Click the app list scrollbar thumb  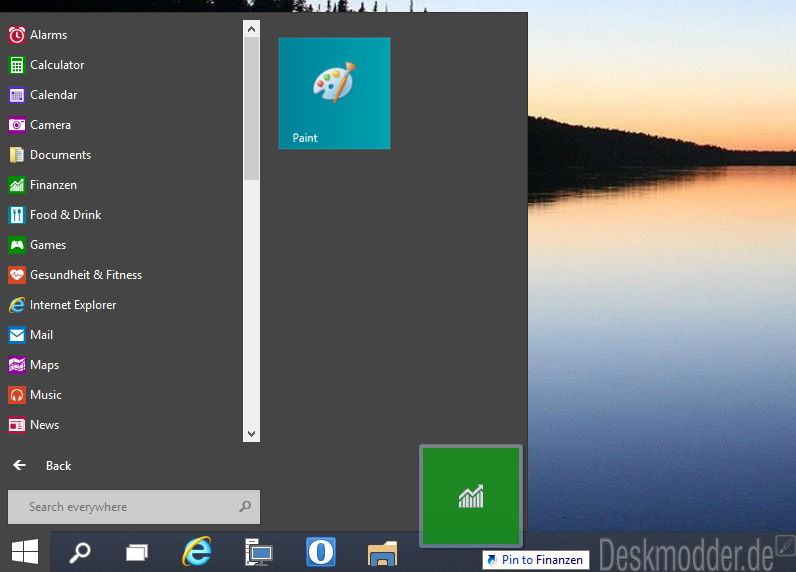coord(251,109)
